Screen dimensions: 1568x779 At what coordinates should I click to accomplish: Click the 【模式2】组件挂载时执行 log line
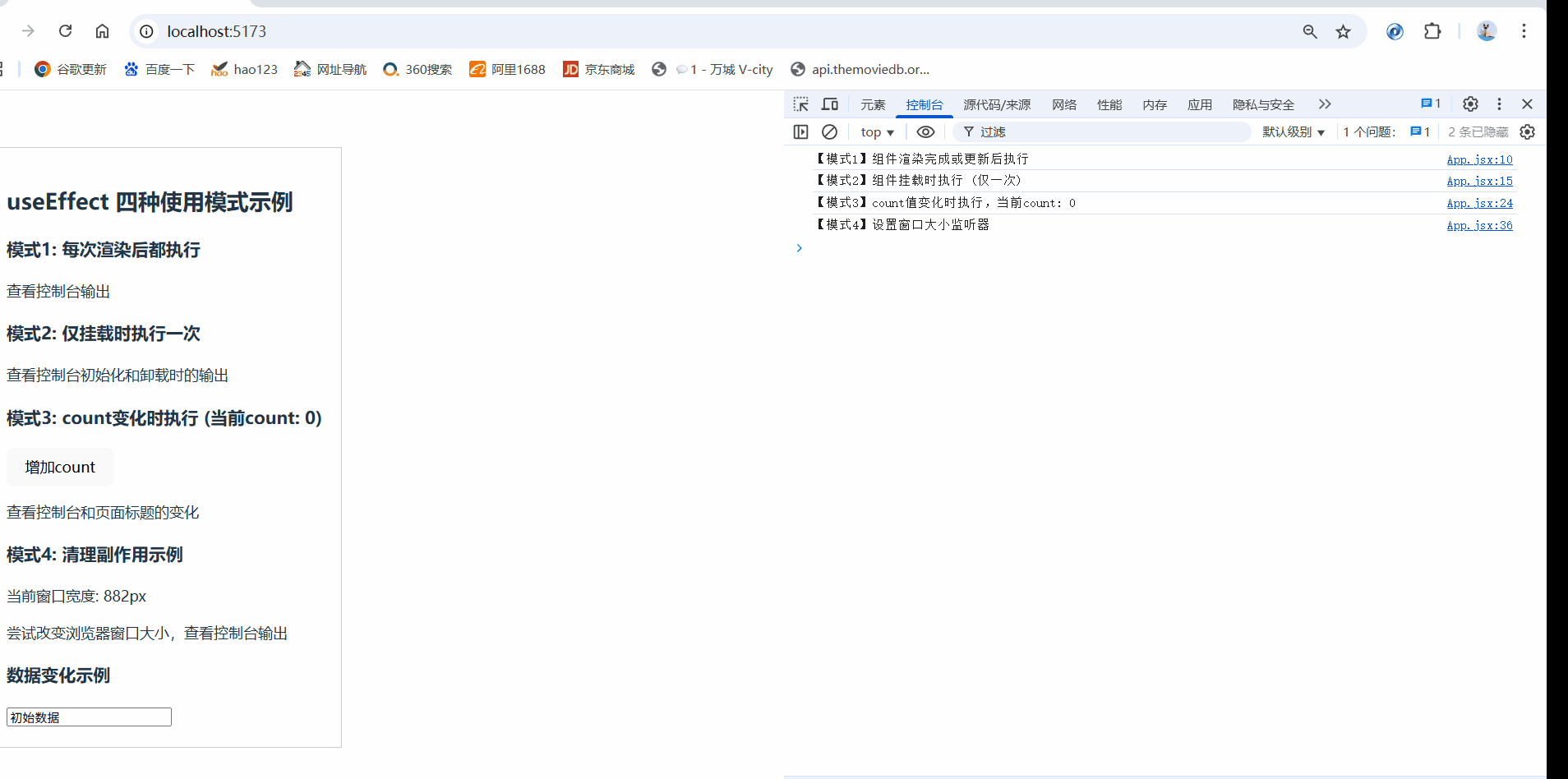916,180
